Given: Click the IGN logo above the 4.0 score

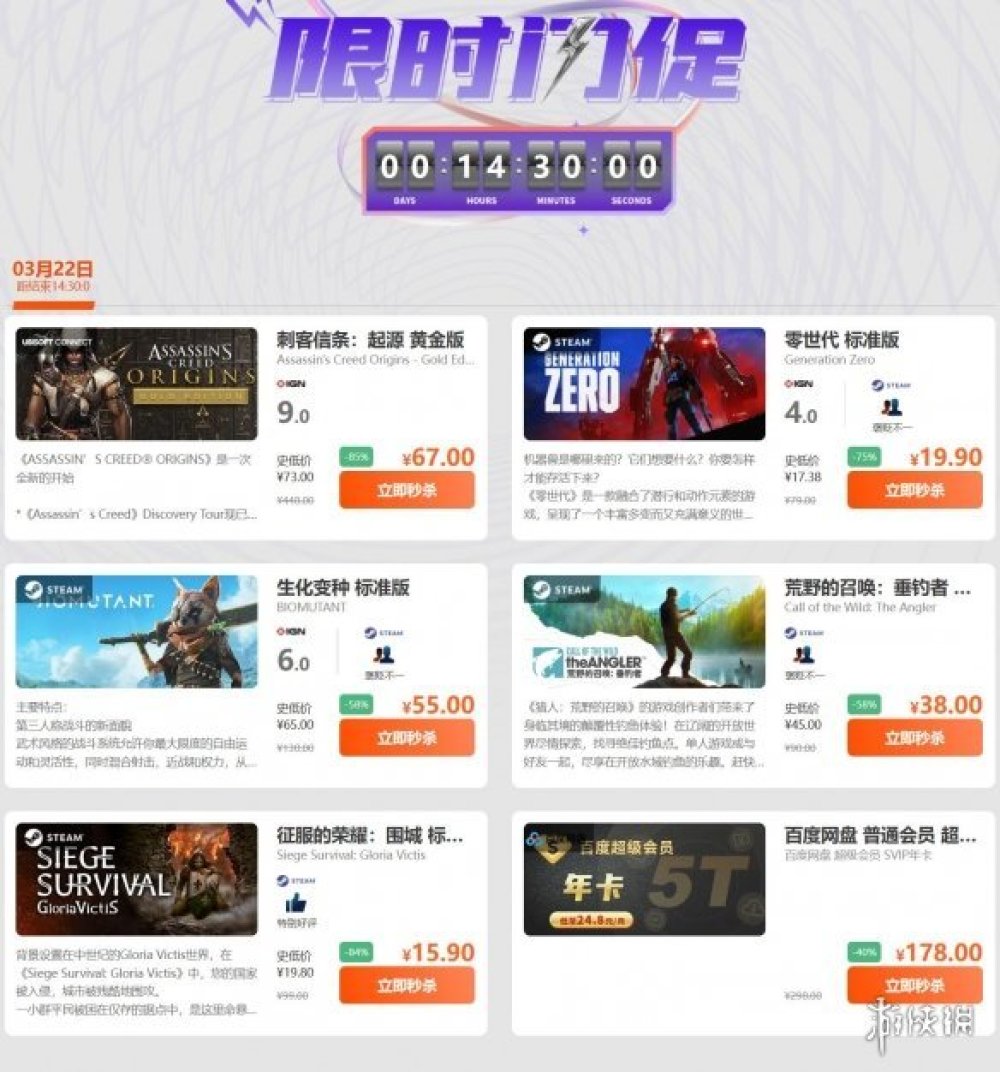Looking at the screenshot, I should click(x=798, y=384).
